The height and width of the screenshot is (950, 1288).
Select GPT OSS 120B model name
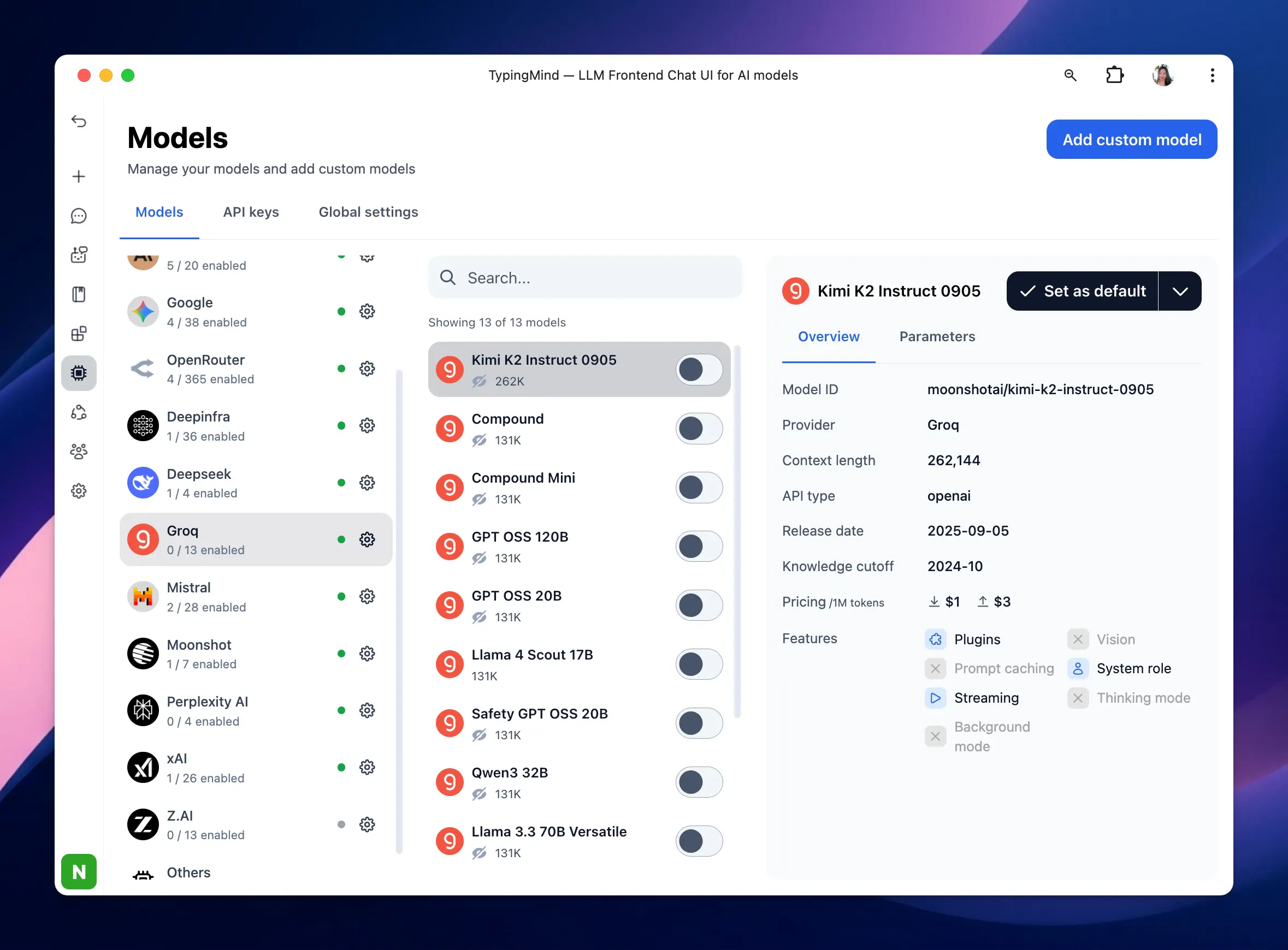(x=519, y=537)
